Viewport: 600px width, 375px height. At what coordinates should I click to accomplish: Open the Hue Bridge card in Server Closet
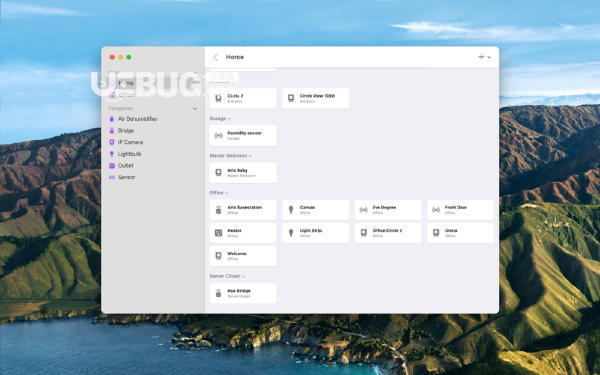tap(243, 293)
